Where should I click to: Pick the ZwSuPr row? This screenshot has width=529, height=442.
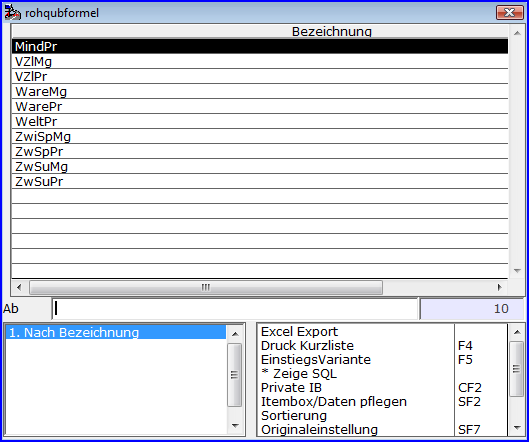(x=260, y=182)
